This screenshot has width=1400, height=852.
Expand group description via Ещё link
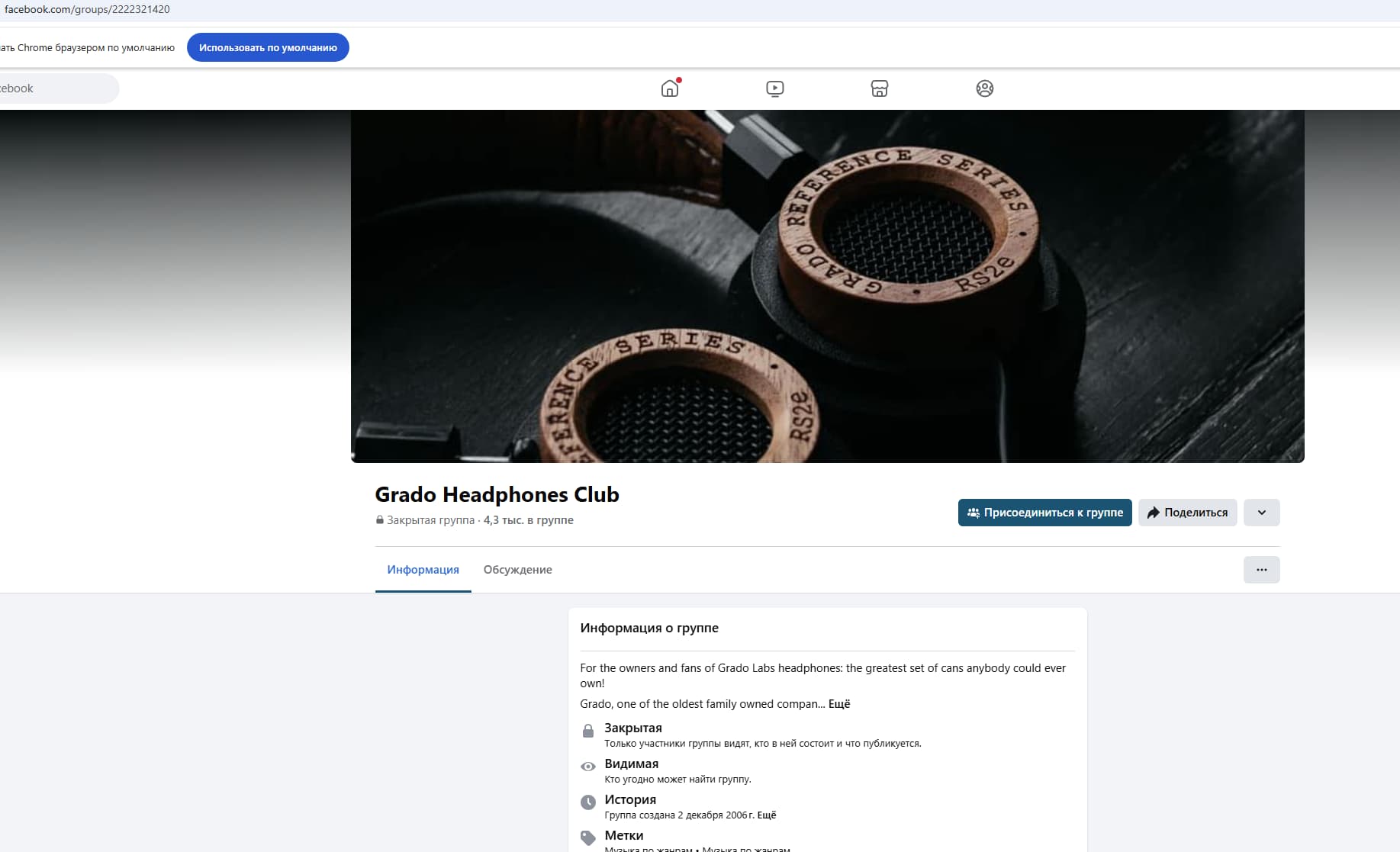[839, 704]
